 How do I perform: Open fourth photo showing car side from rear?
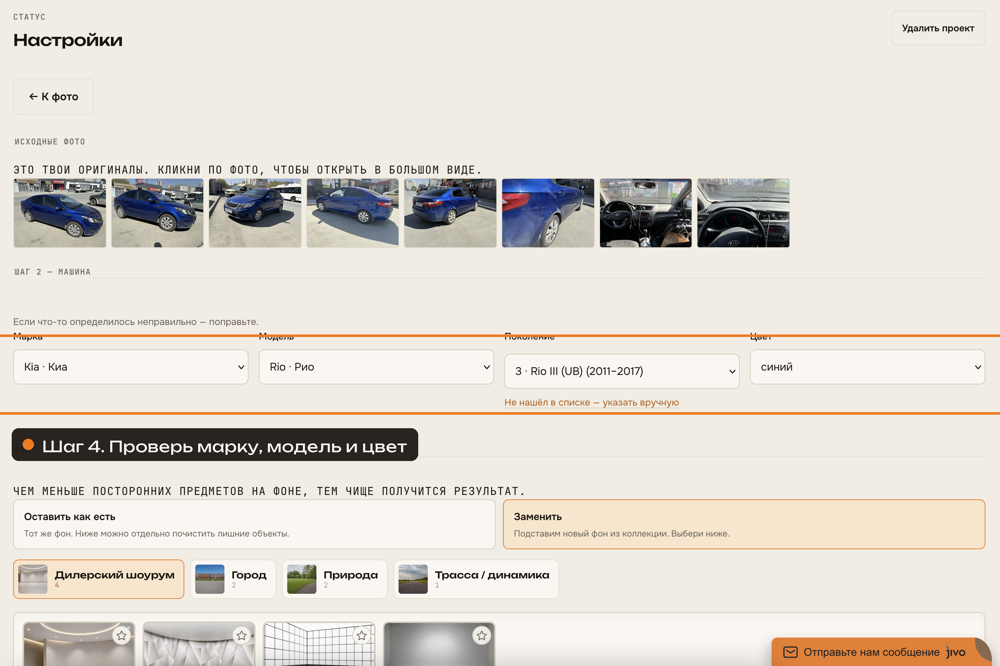tap(353, 213)
